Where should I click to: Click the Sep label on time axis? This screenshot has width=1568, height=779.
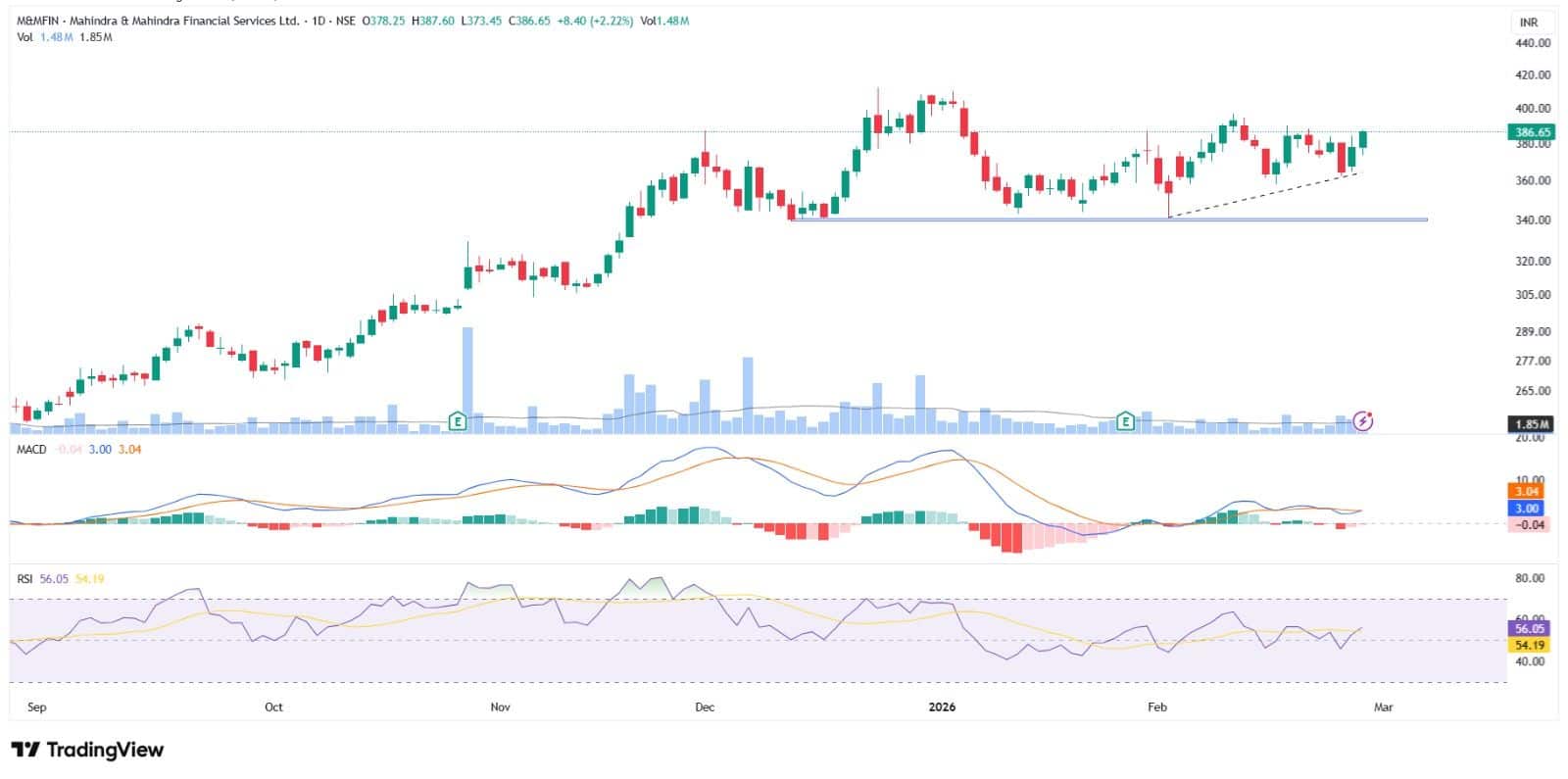[x=36, y=707]
